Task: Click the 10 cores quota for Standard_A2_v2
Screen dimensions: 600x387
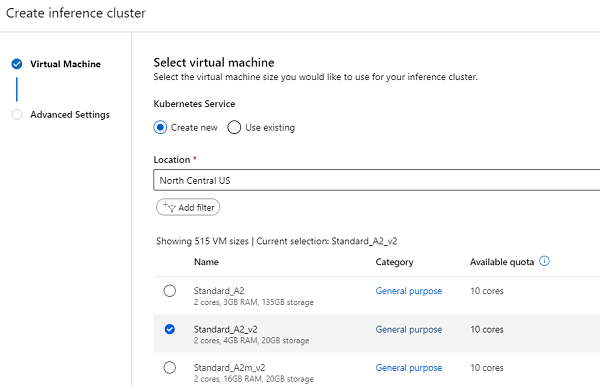Action: 487,330
